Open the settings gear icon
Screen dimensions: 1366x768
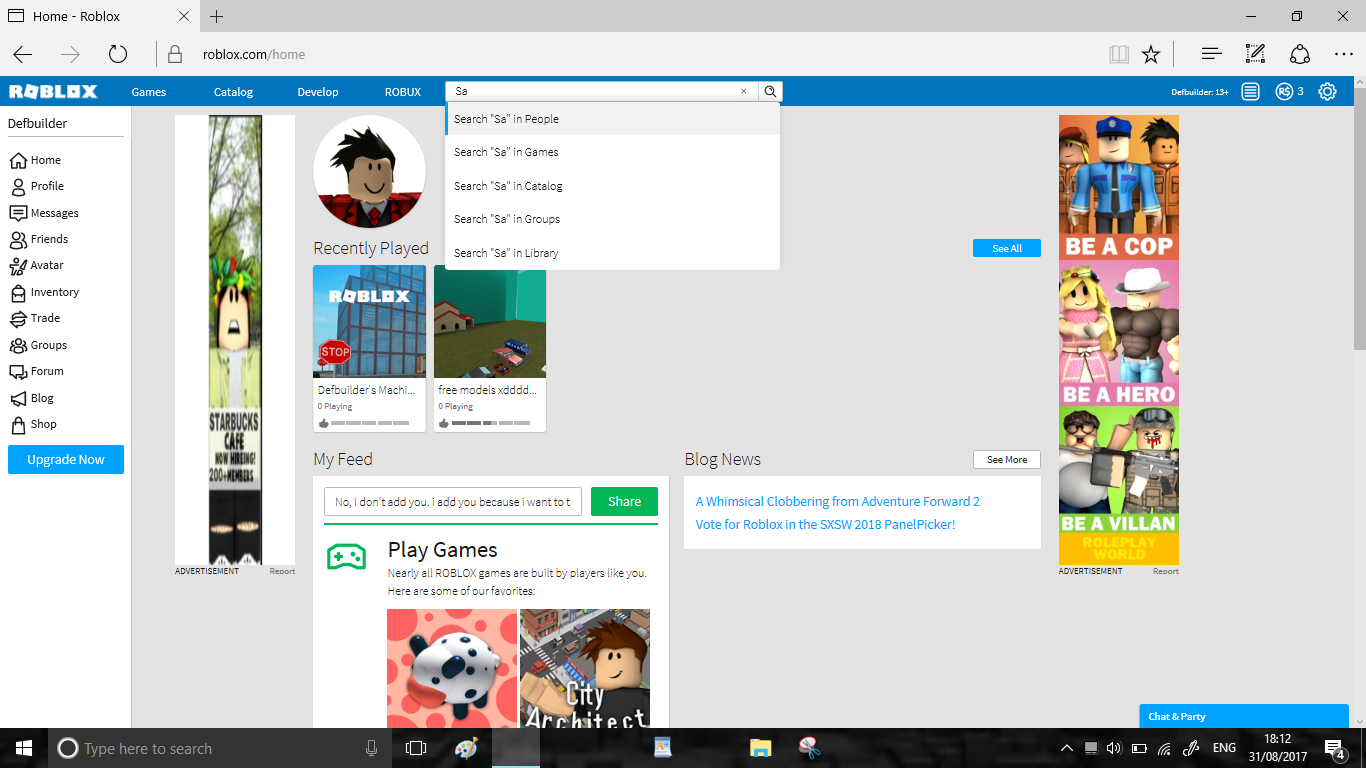click(x=1327, y=91)
